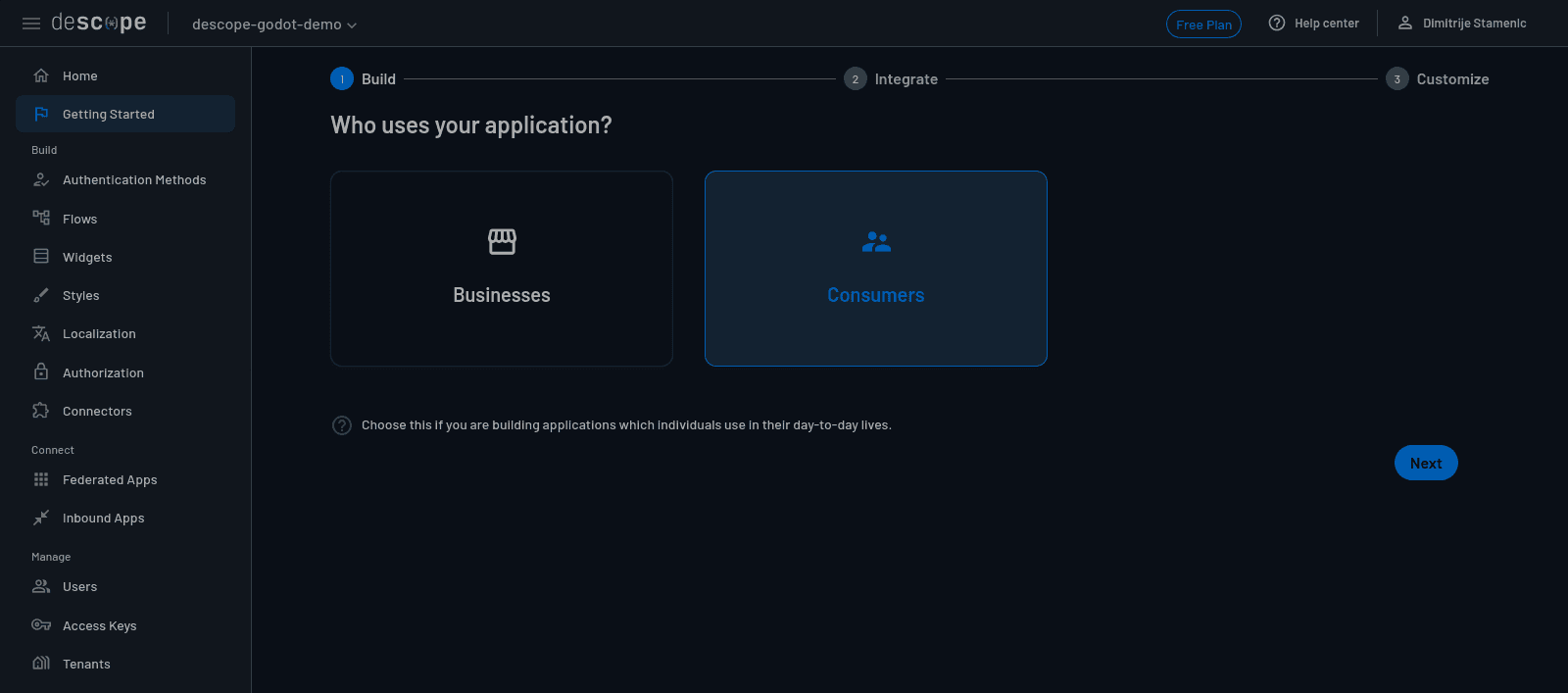Expand the descope-godot-demo project dropdown
The width and height of the screenshot is (1568, 693).
tap(274, 25)
